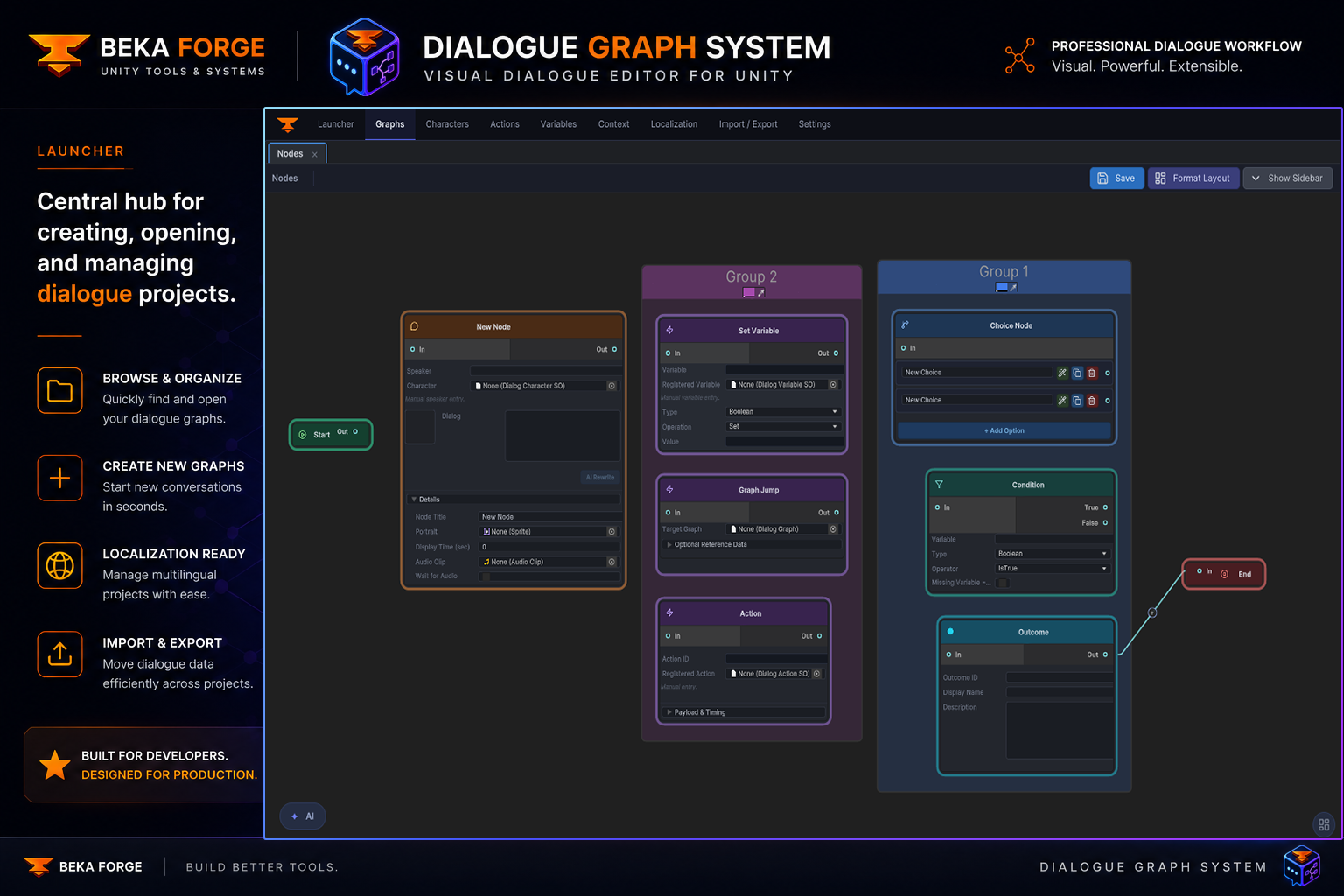The image size is (1344, 896).
Task: Toggle the Missing Variable checkbox in Condition
Action: tap(1003, 583)
